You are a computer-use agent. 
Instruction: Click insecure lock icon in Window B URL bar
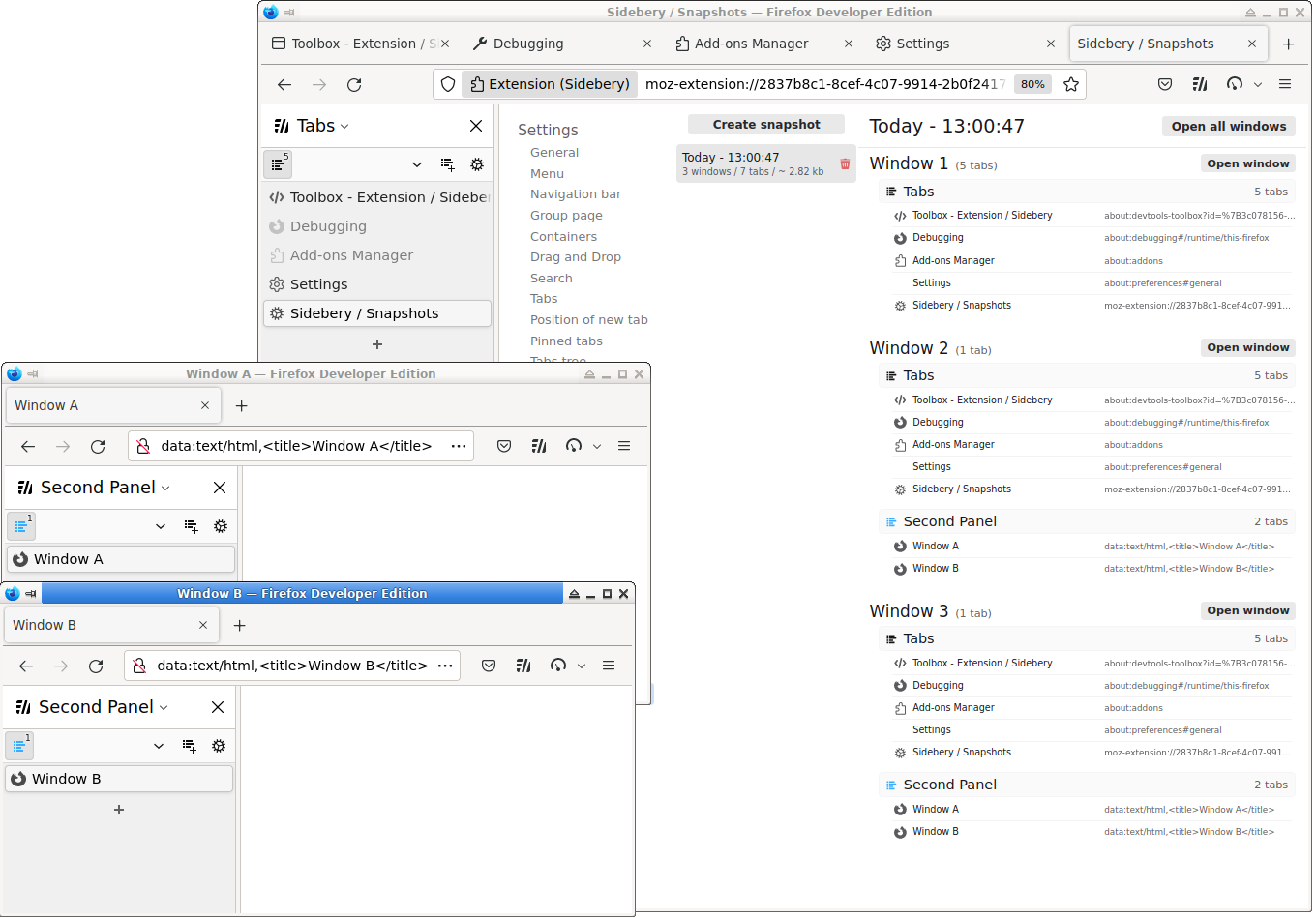pyautogui.click(x=139, y=666)
